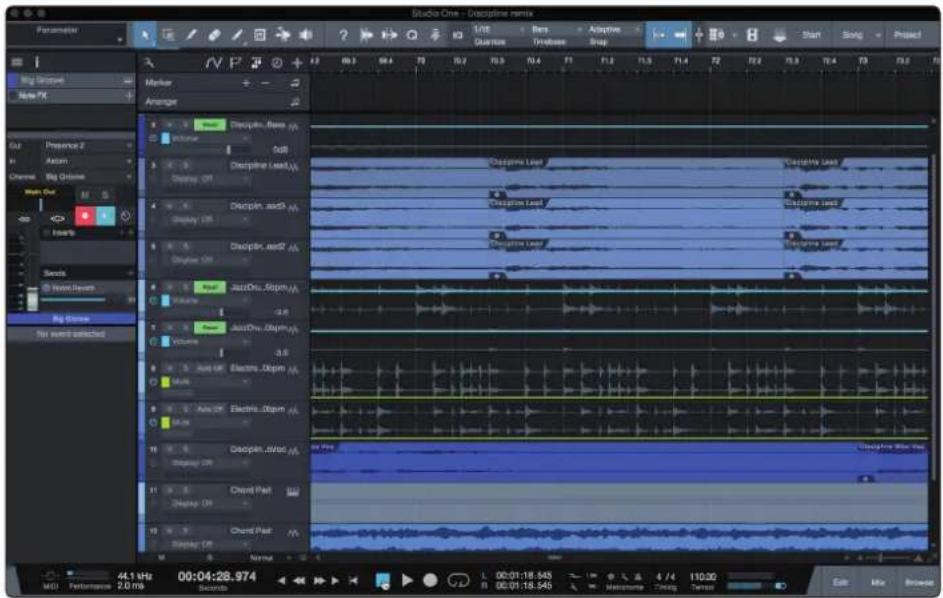Toggle the inspector blue Monitor button
The image size is (943, 598).
point(105,216)
